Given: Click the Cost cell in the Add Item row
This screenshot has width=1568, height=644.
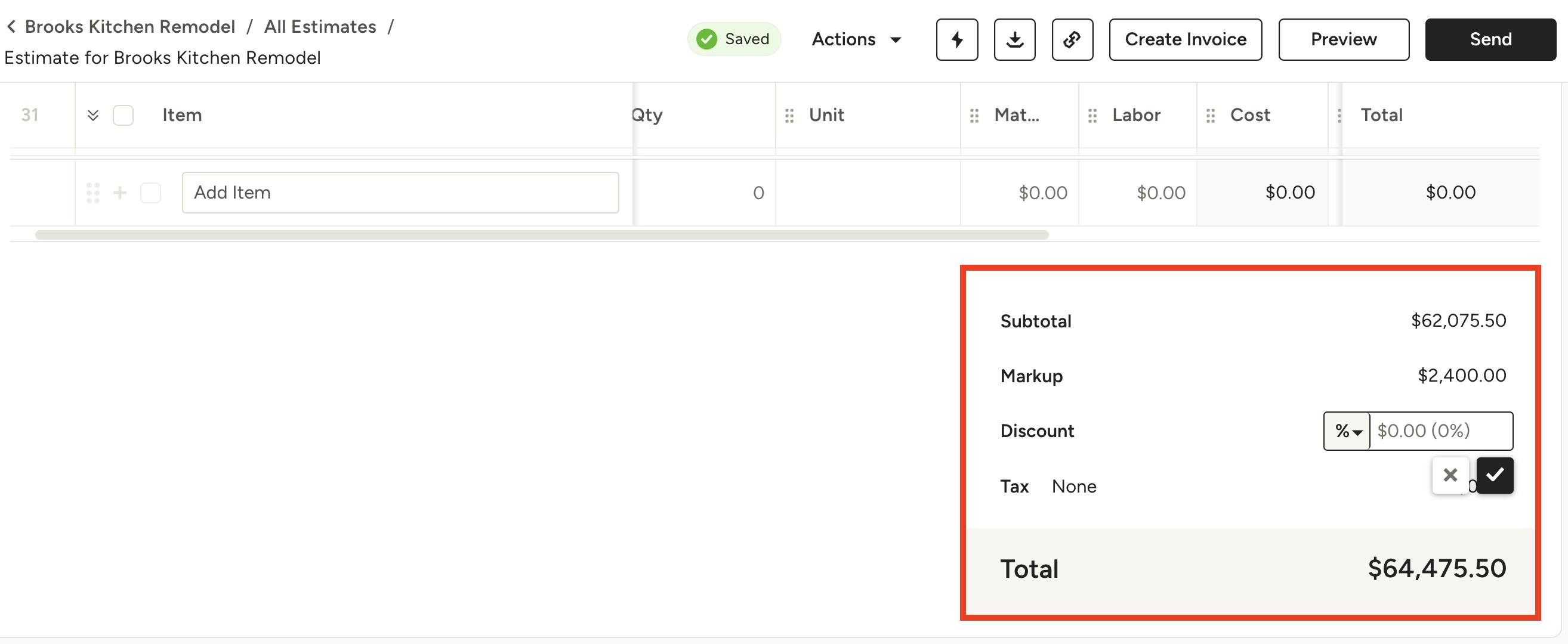Looking at the screenshot, I should [1263, 193].
